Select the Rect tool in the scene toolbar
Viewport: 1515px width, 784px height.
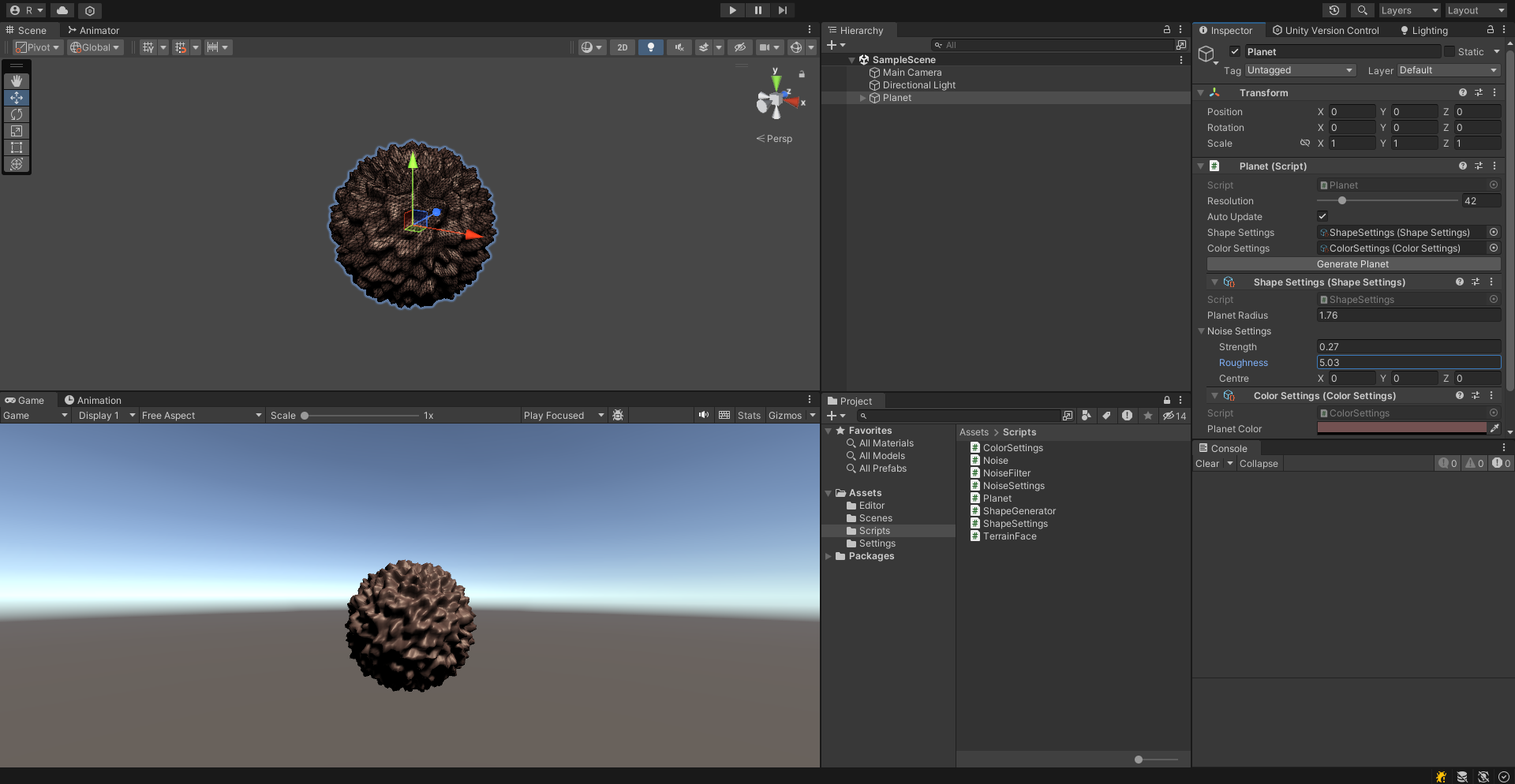point(17,147)
